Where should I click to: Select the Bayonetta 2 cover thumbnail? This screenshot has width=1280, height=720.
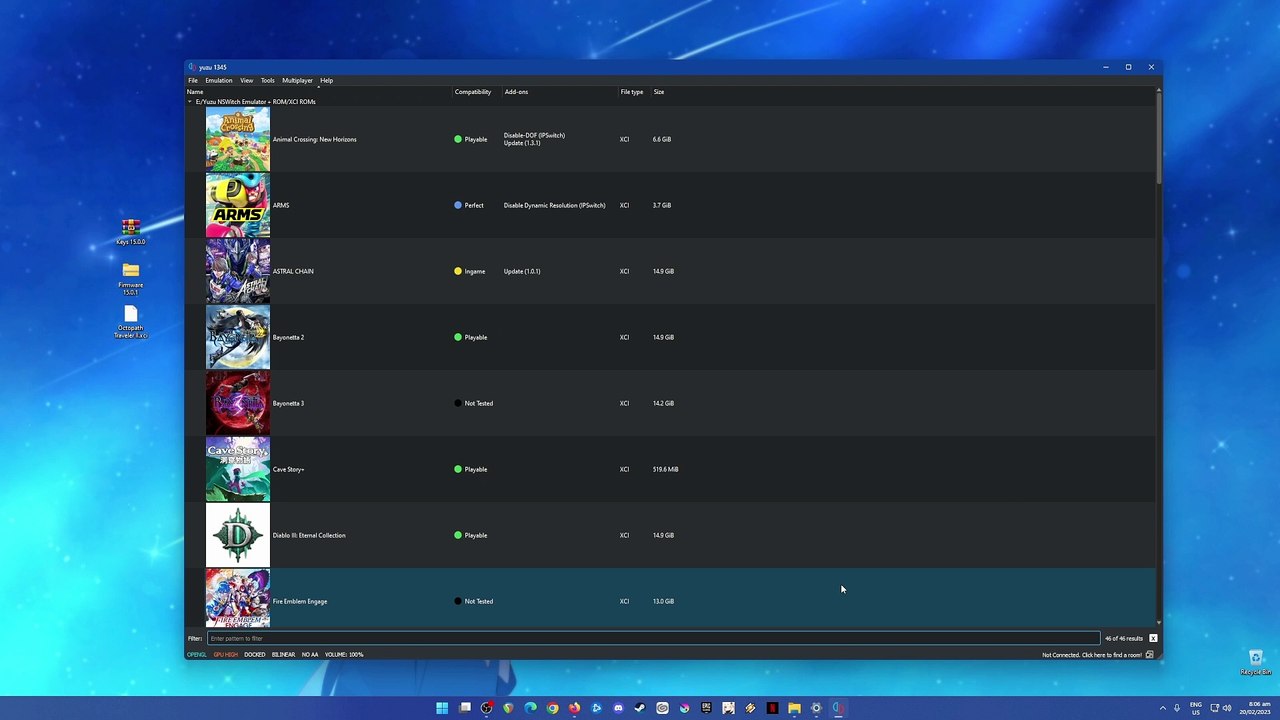[x=238, y=337]
